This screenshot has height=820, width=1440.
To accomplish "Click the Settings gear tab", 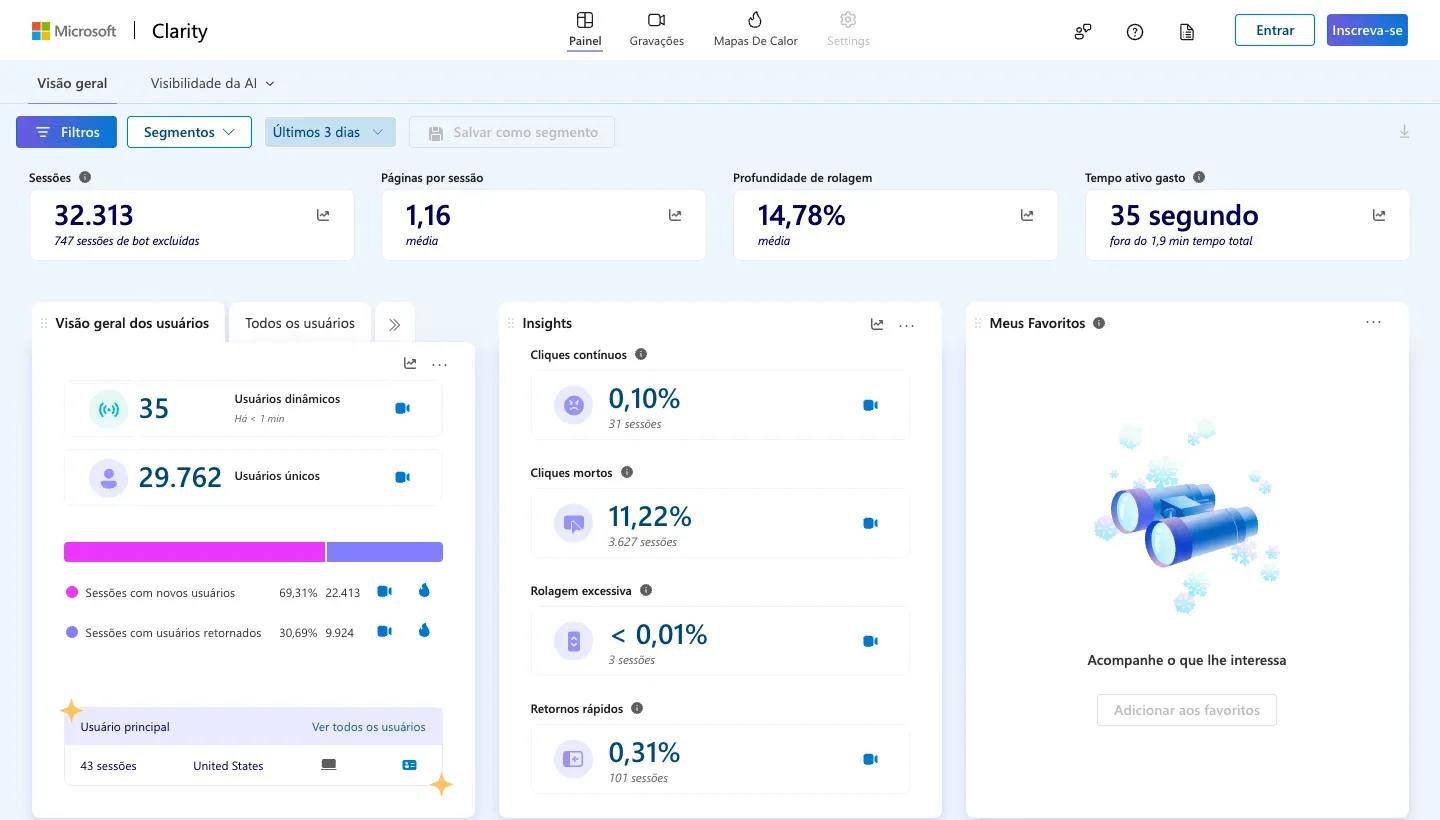I will (848, 30).
